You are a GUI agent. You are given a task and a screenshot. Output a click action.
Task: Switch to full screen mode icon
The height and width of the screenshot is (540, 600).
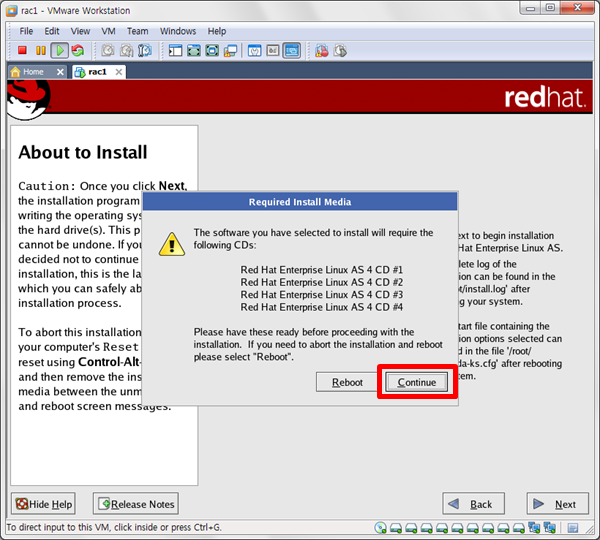coord(212,51)
